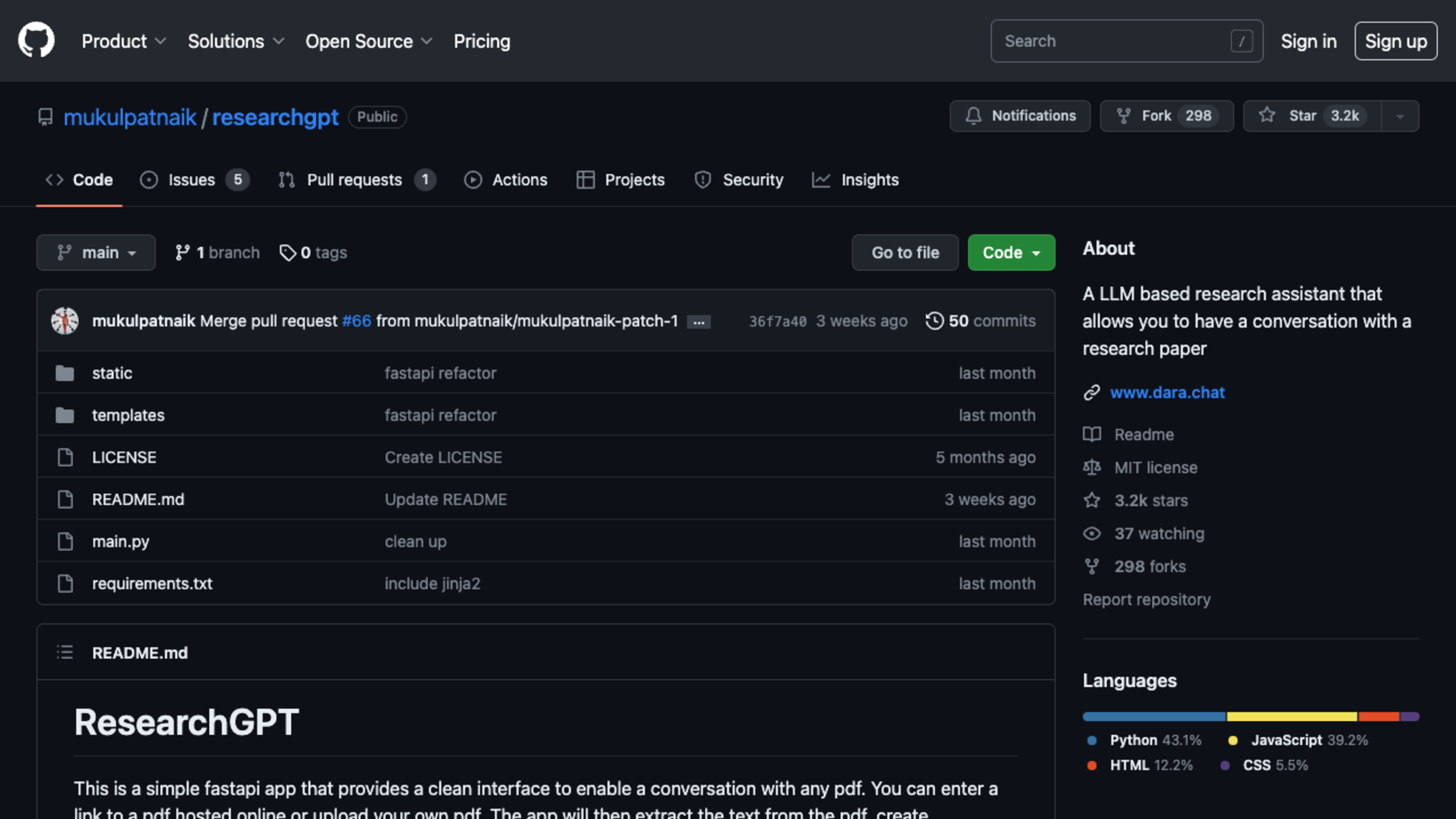The width and height of the screenshot is (1456, 819).
Task: Click the fork icon beside 298 forks
Action: coord(1092,566)
